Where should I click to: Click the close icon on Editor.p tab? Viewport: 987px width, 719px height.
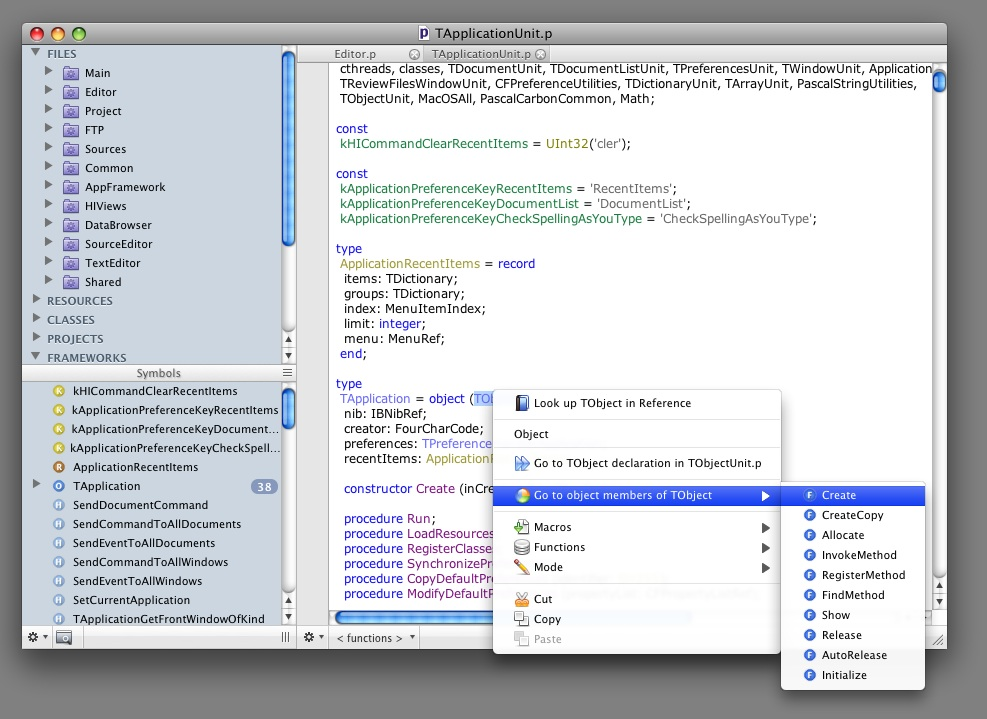pyautogui.click(x=414, y=54)
